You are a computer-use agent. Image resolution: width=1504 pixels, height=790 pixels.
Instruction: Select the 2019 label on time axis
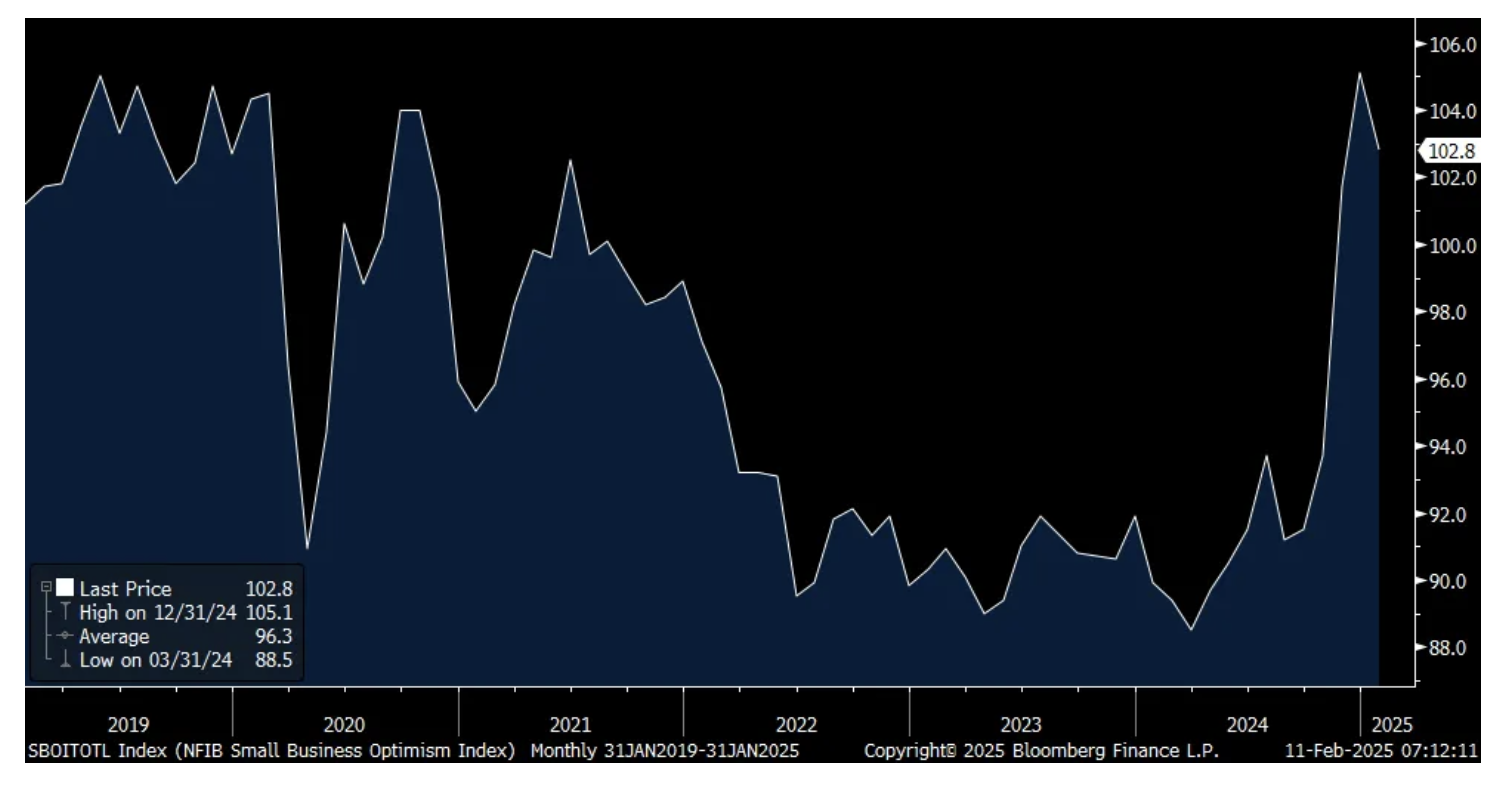click(128, 725)
